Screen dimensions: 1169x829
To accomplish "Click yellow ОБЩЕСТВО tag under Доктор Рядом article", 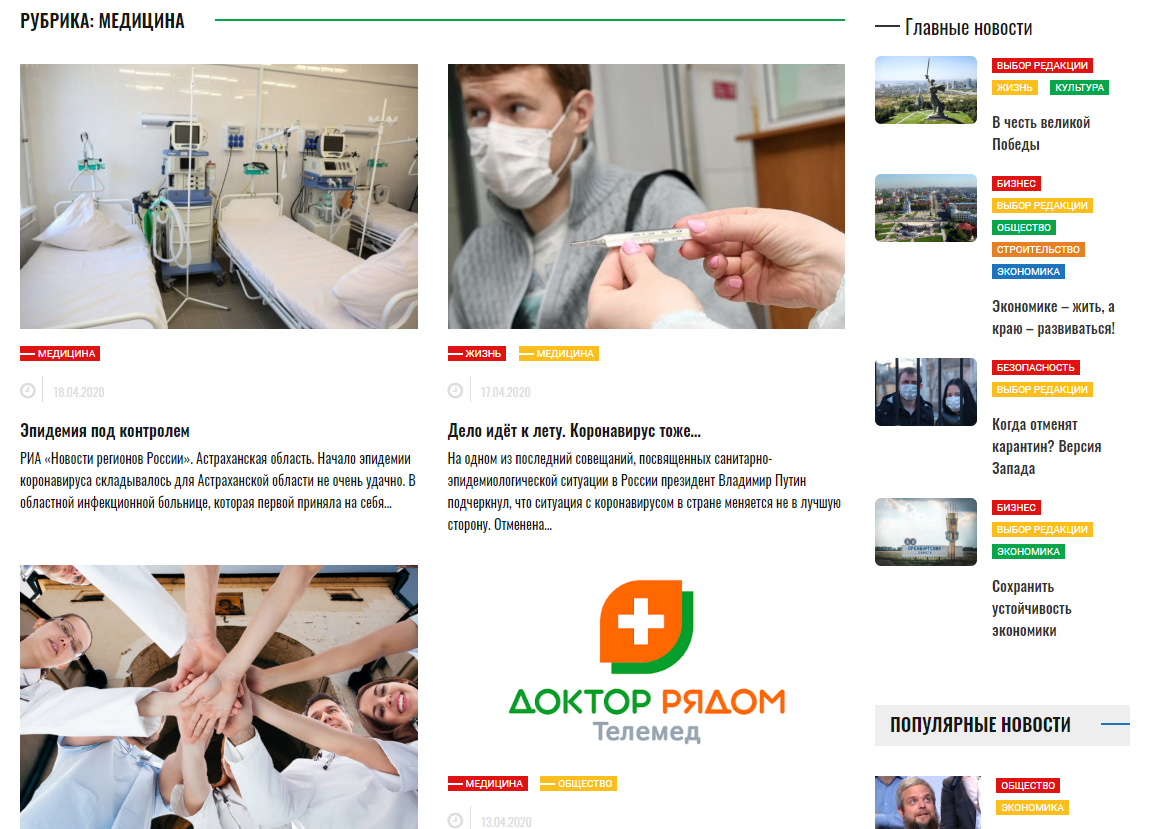I will pyautogui.click(x=578, y=784).
